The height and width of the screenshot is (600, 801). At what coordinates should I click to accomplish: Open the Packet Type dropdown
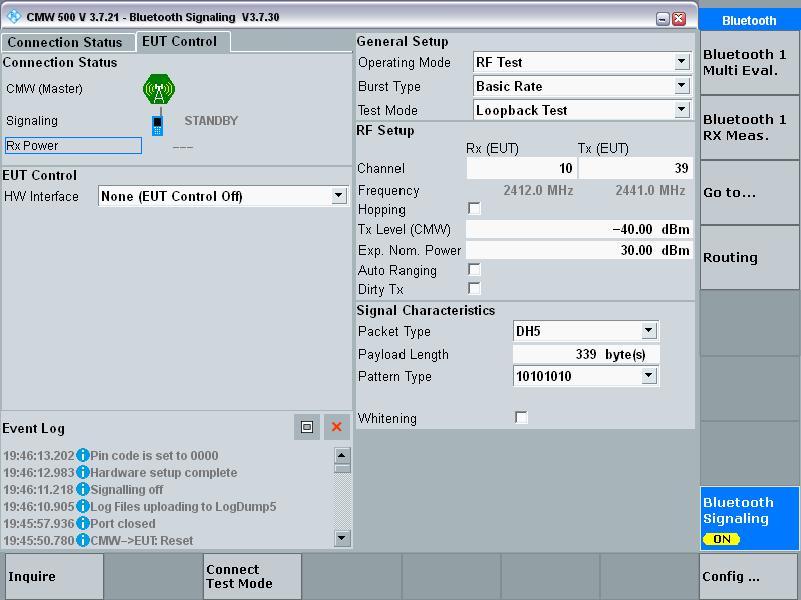pos(649,331)
